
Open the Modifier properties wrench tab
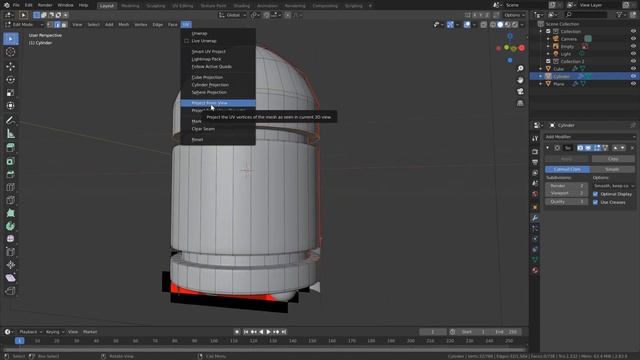pos(535,218)
